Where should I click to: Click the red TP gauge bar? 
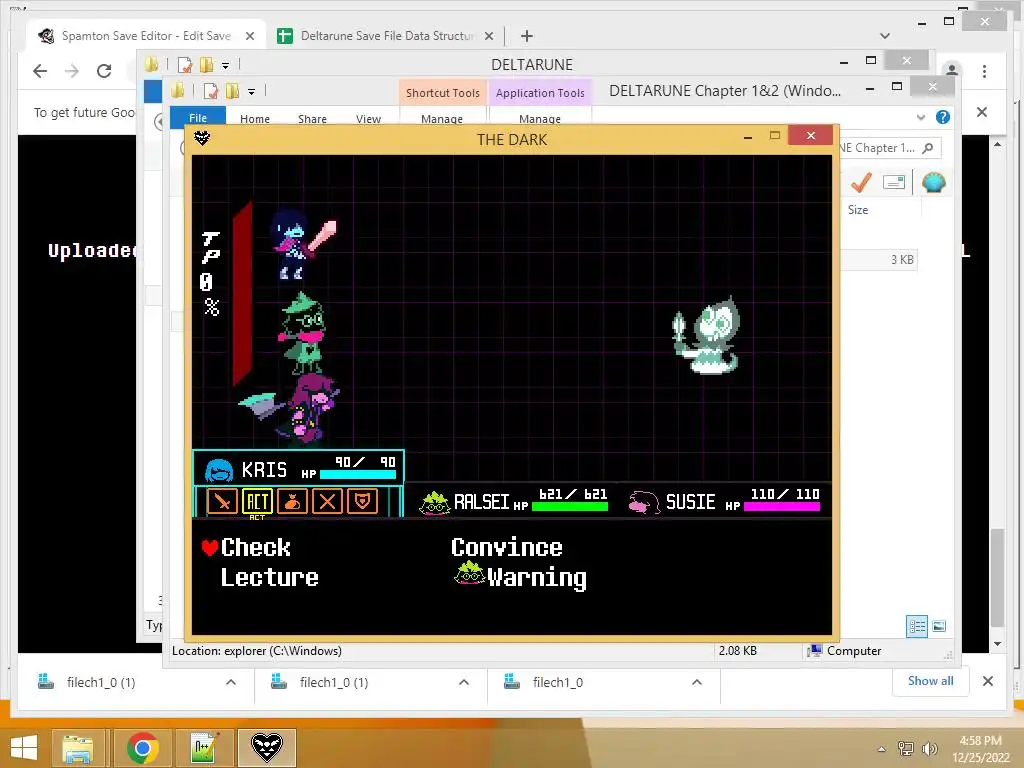[242, 294]
